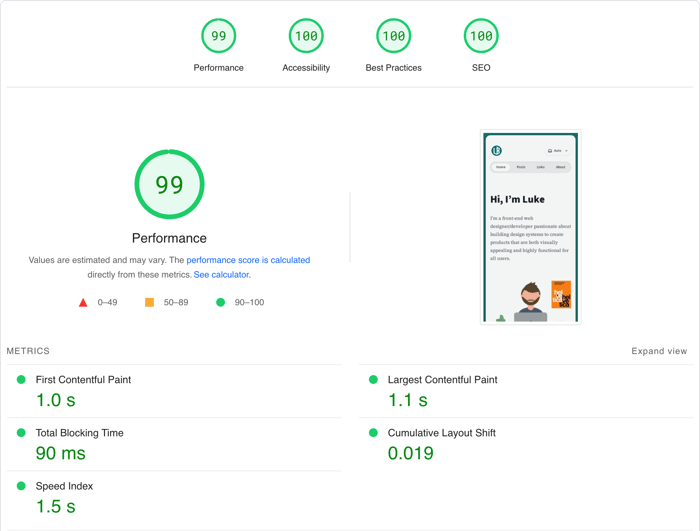Open the 'See calculator.' link

pyautogui.click(x=222, y=275)
